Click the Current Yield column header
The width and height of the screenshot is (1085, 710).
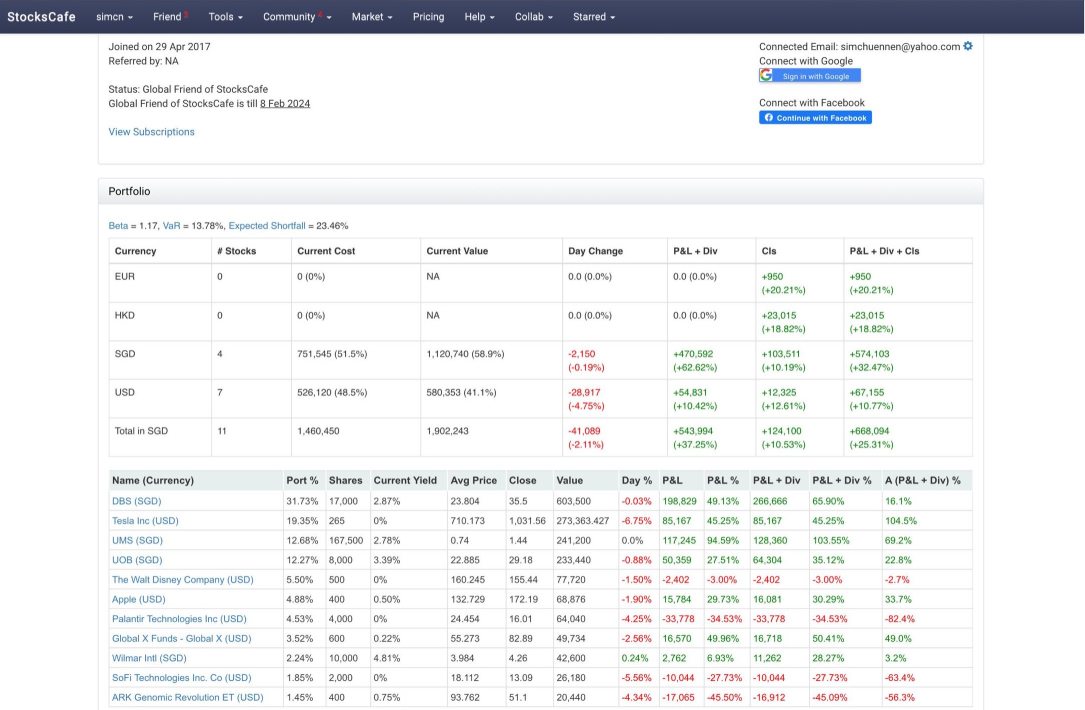click(405, 480)
